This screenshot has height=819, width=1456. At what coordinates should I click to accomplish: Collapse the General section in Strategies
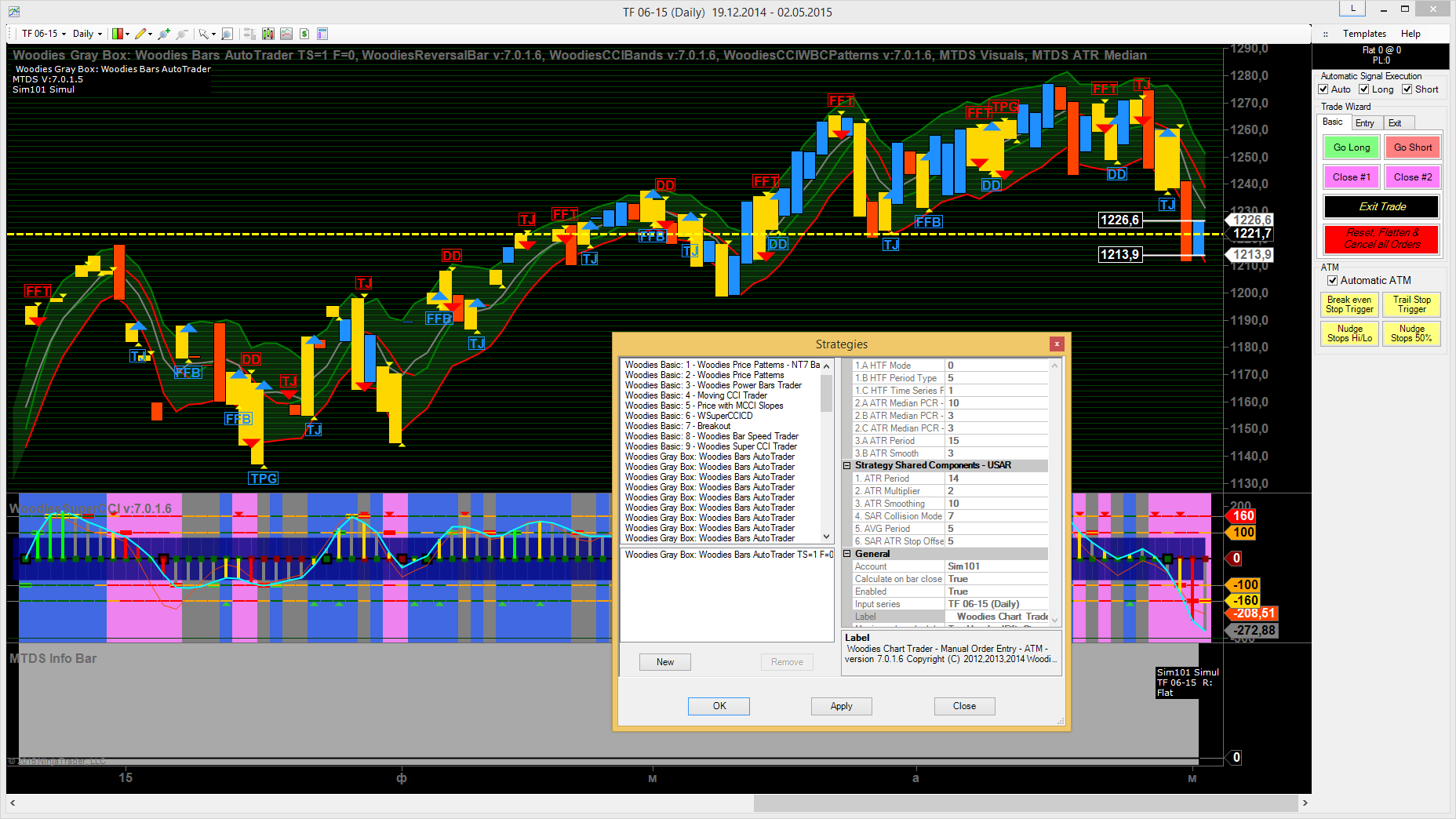click(847, 554)
